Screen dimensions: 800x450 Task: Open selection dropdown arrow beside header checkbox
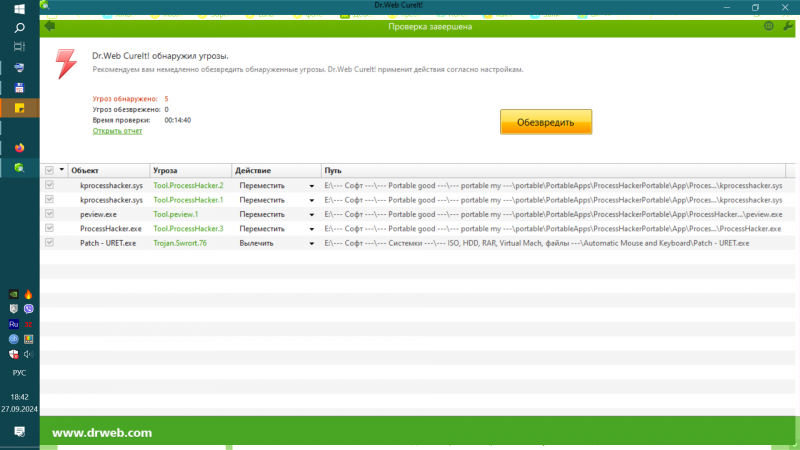(62, 170)
